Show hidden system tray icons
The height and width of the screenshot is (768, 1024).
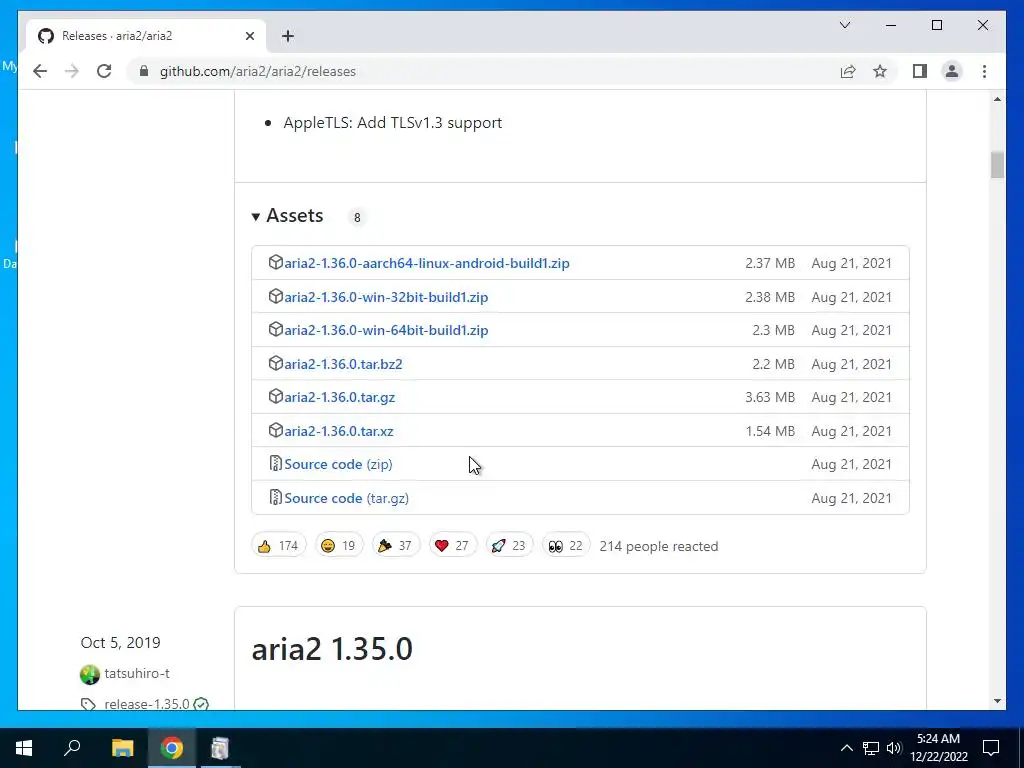pyautogui.click(x=846, y=748)
